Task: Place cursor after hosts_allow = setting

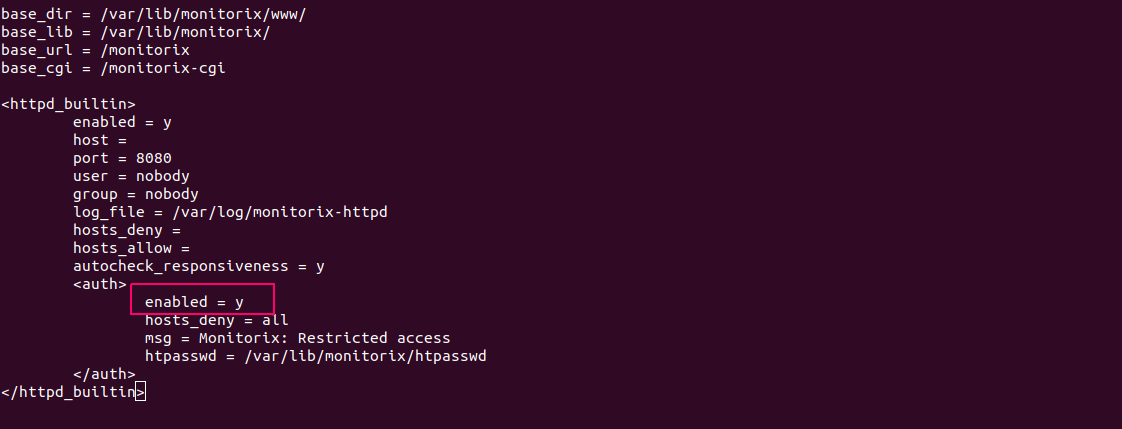Action: [192, 248]
